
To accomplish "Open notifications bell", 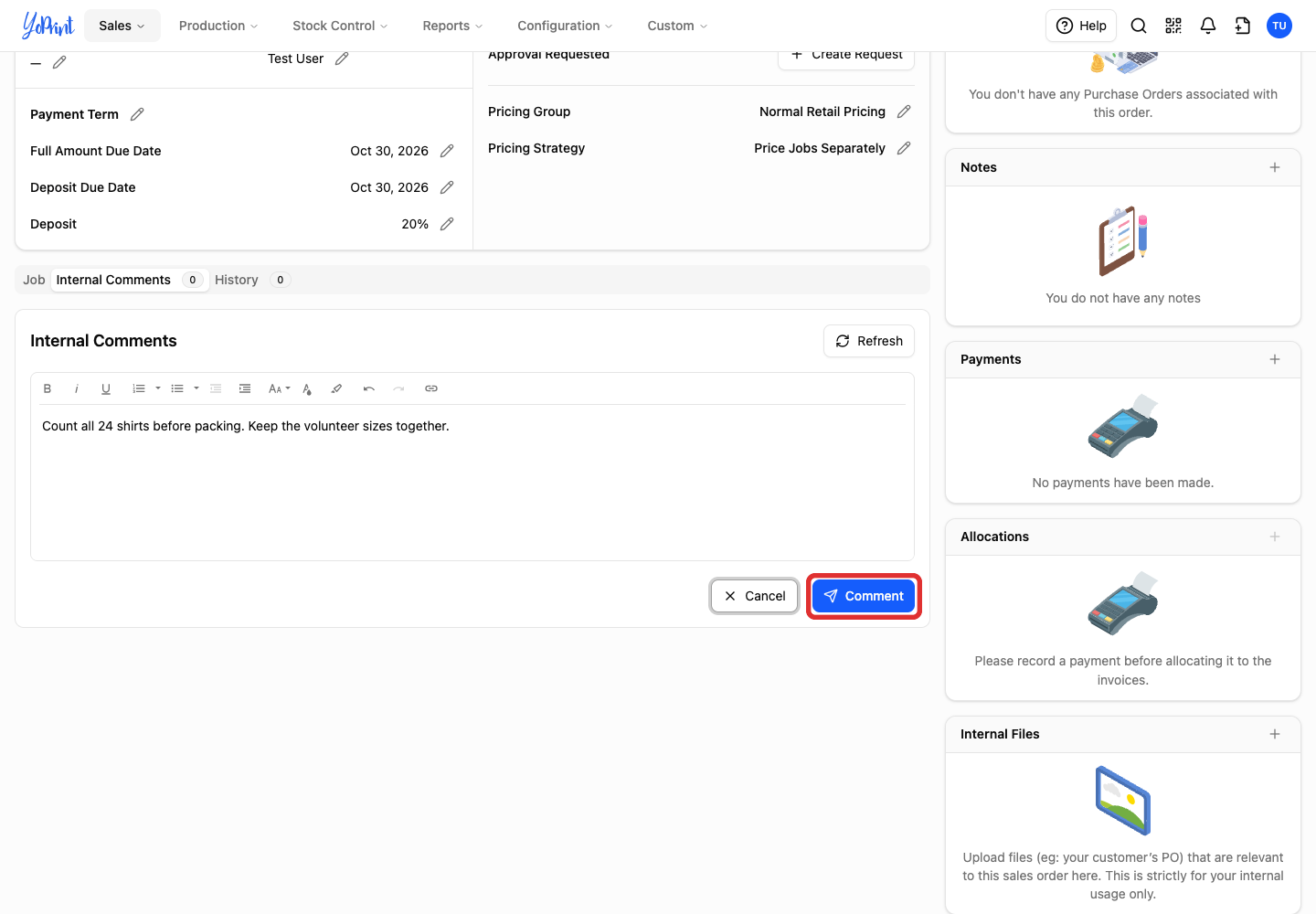I will pos(1208,26).
